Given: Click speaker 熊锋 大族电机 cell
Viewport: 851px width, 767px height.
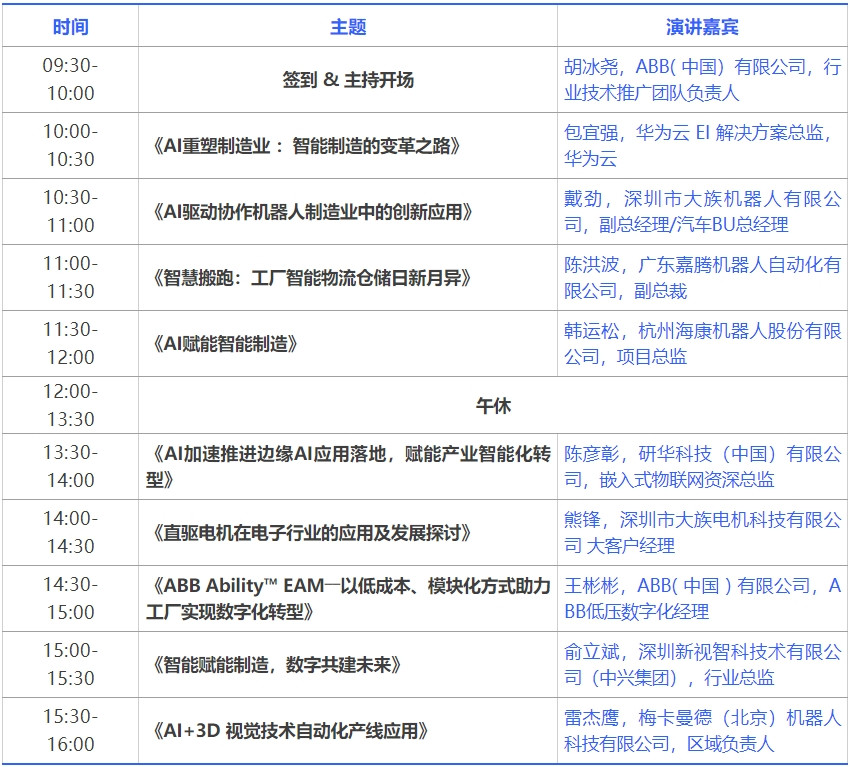Looking at the screenshot, I should pyautogui.click(x=702, y=533).
